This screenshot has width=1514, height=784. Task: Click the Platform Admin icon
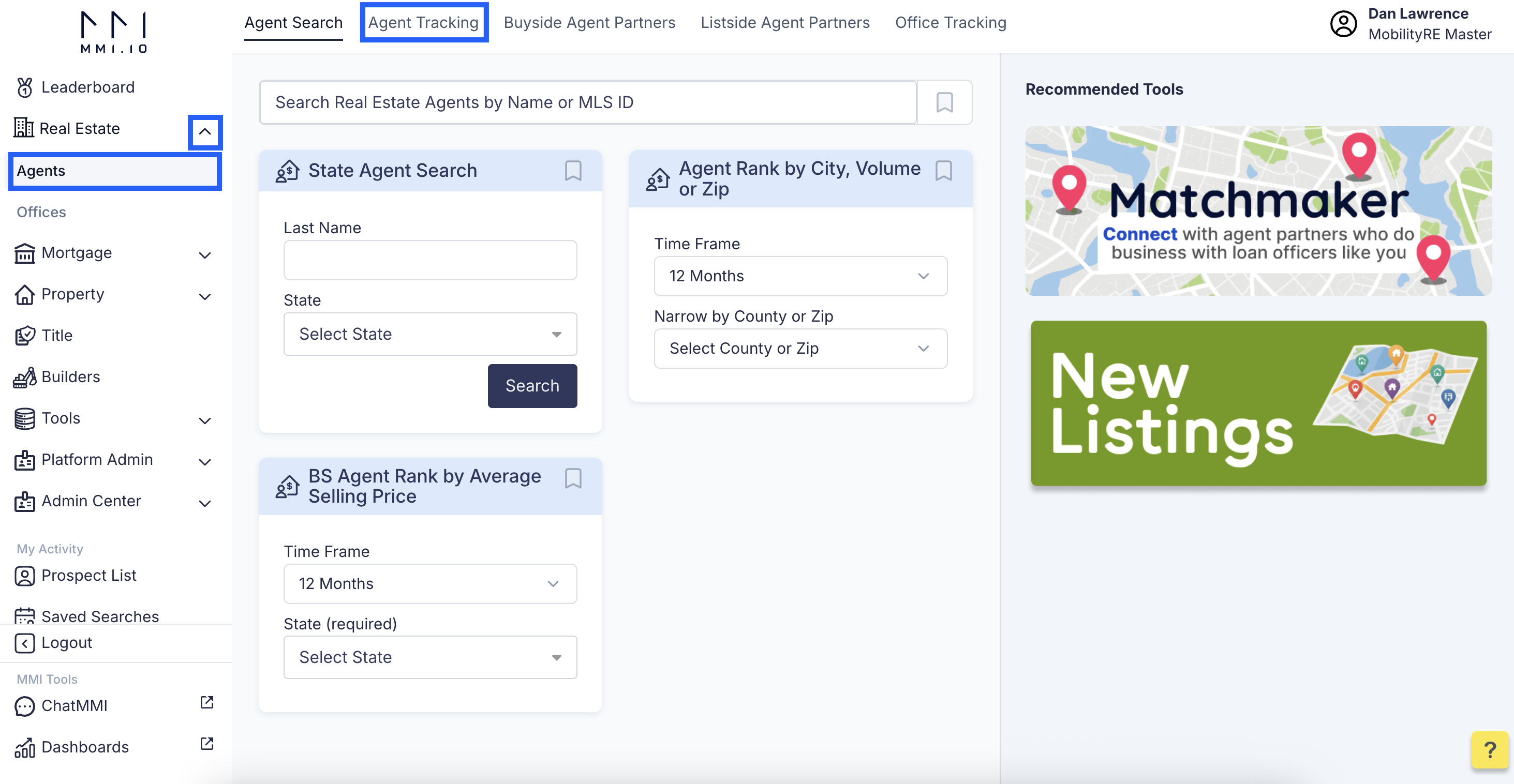(24, 460)
